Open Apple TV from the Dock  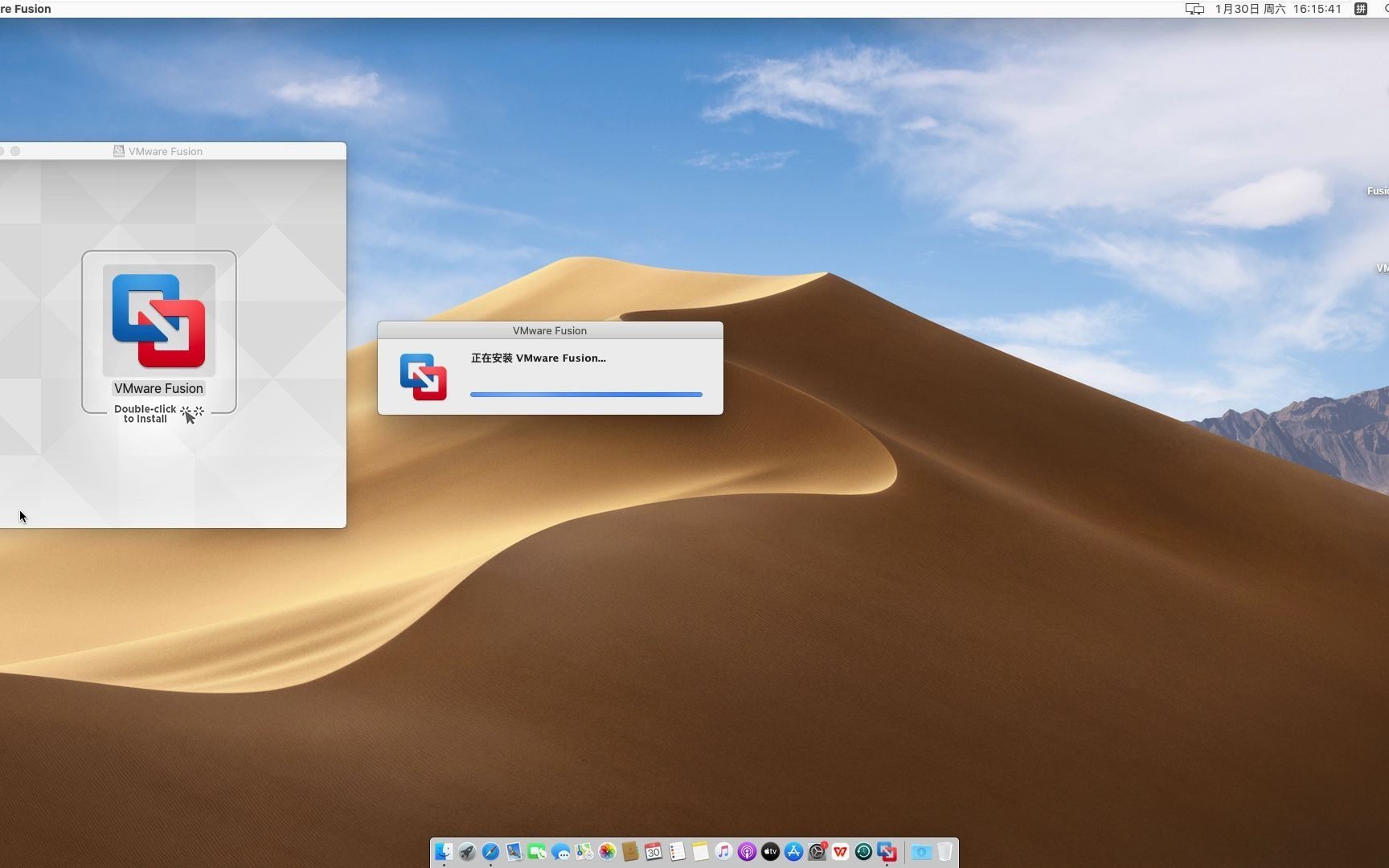[770, 852]
